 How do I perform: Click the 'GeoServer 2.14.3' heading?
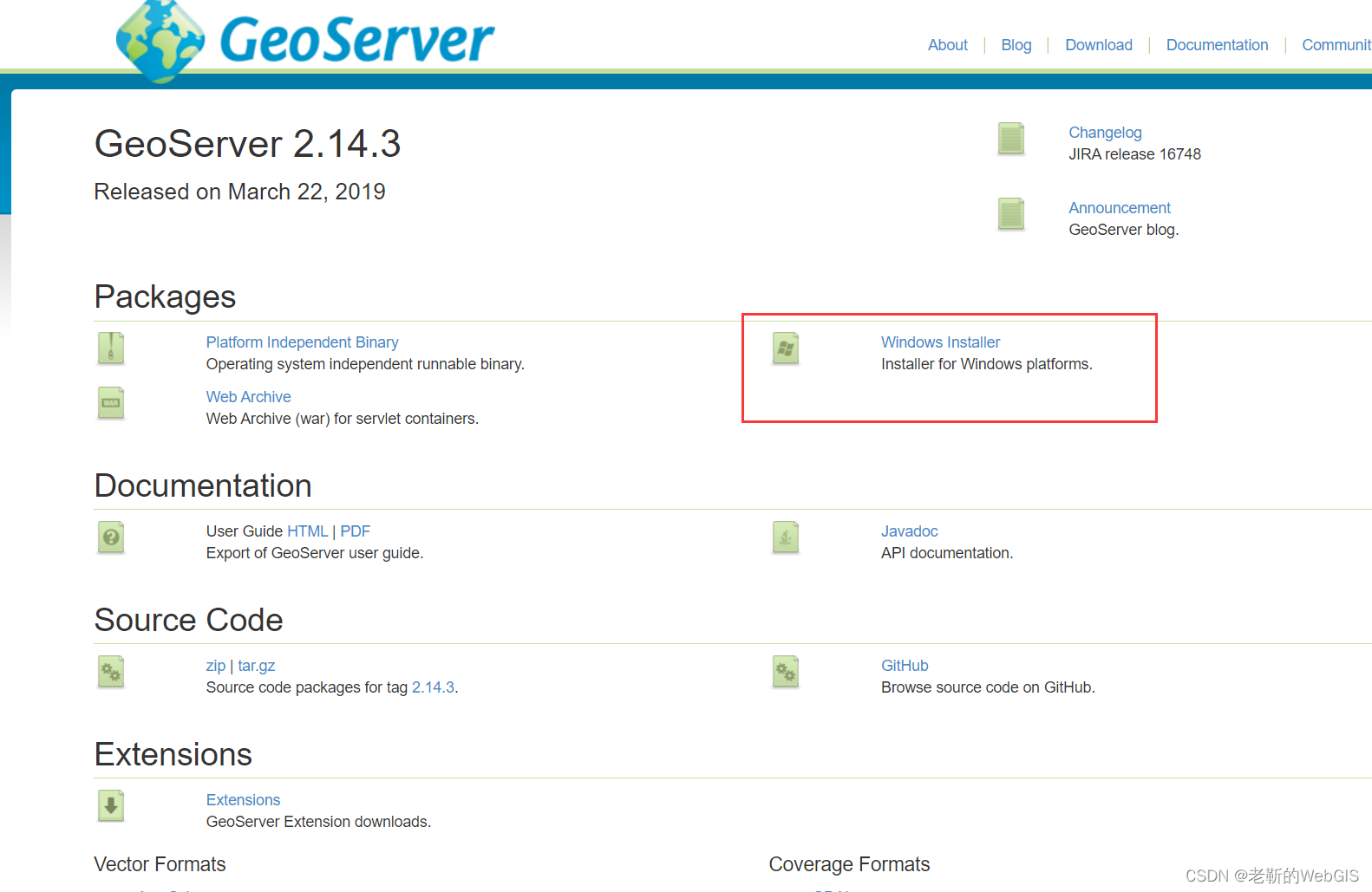247,144
